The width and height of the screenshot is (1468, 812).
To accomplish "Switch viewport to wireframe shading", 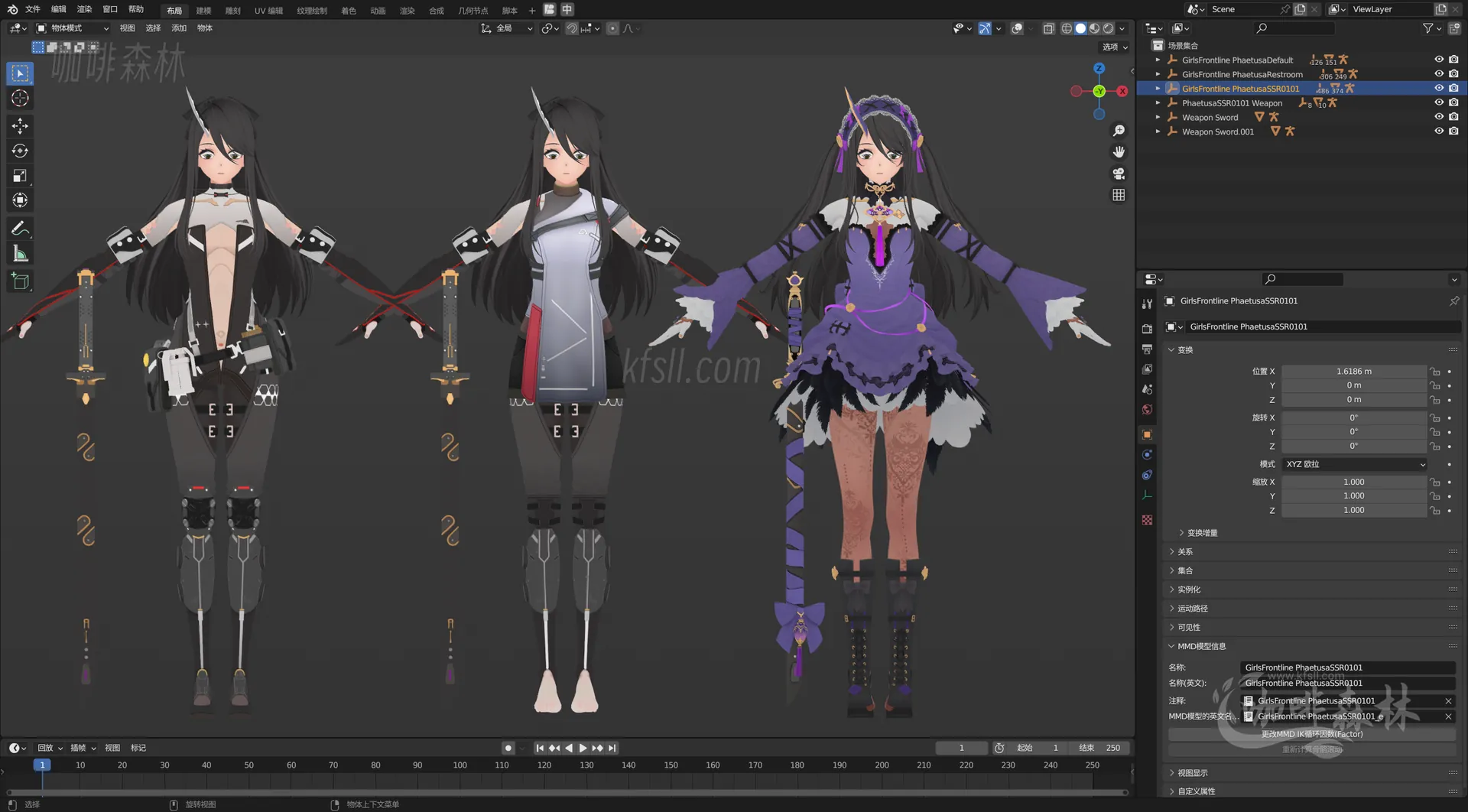I will (1067, 28).
